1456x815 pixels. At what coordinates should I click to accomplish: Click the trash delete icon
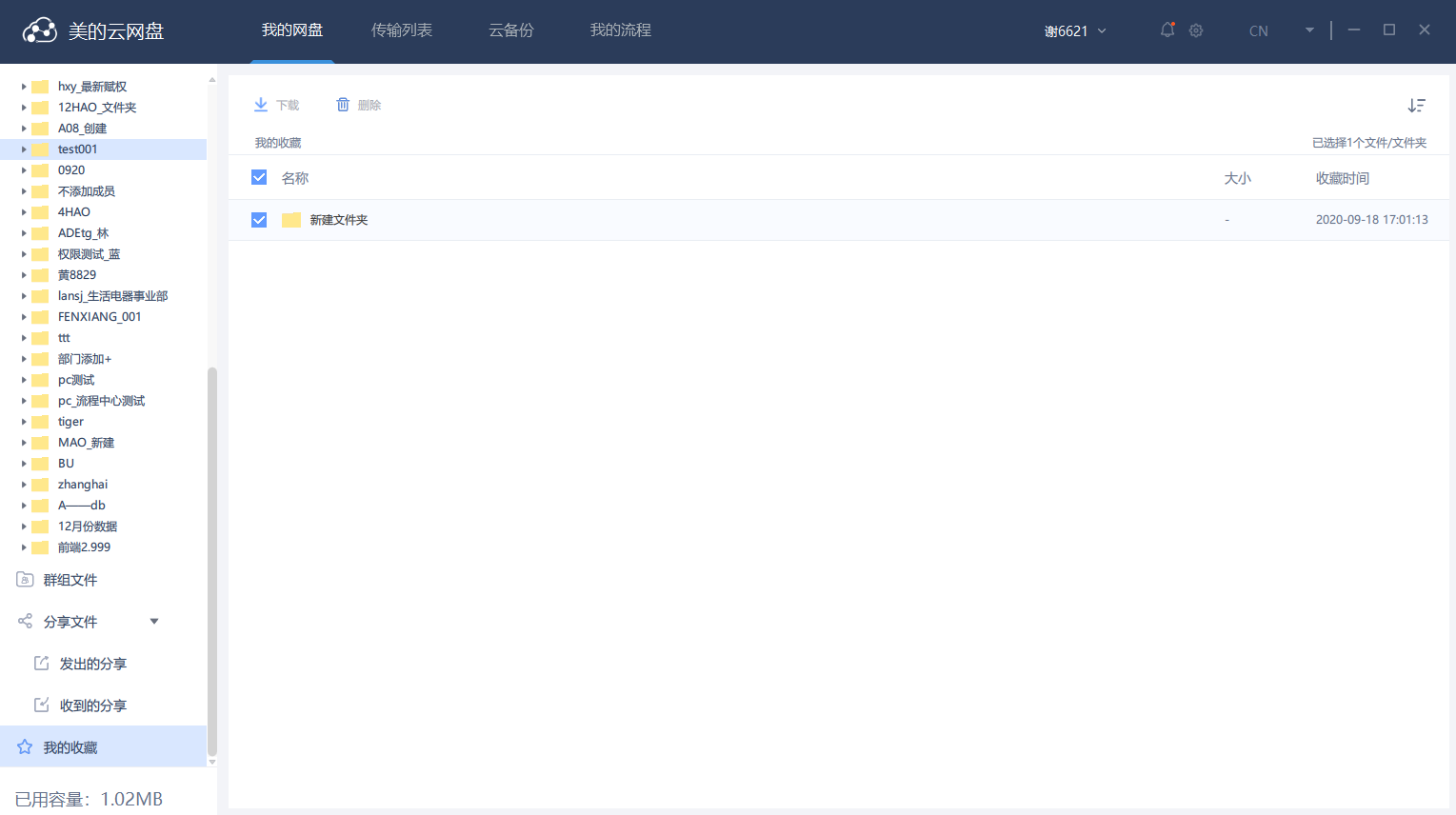pos(343,105)
